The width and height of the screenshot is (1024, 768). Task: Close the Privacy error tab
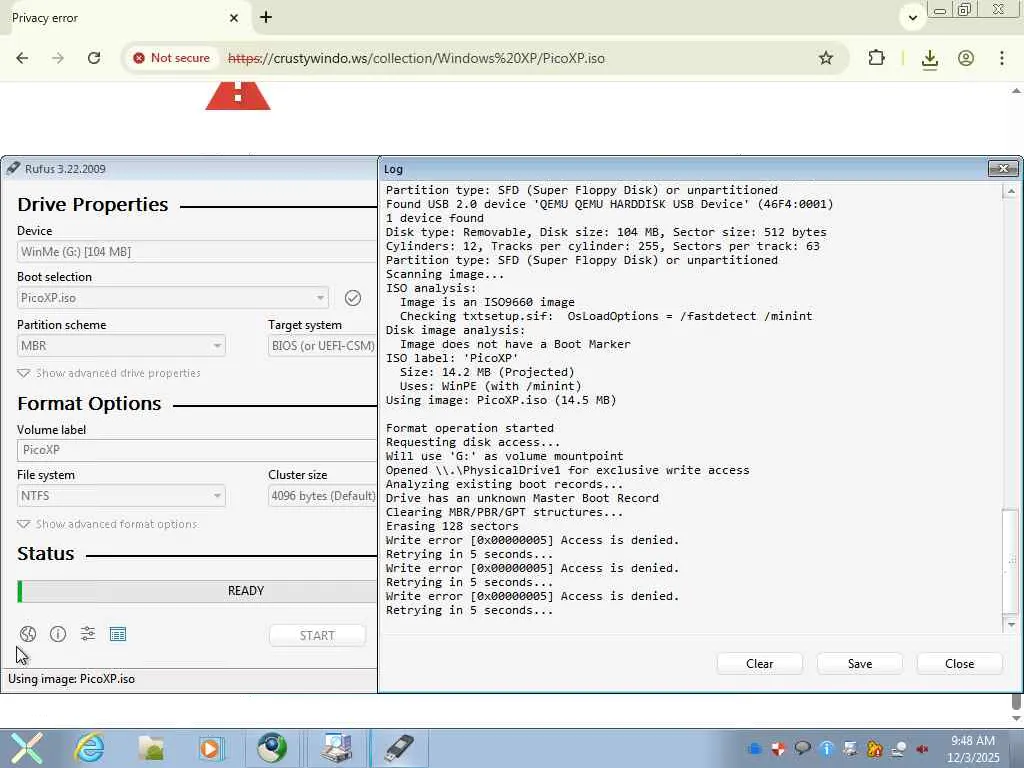[x=234, y=18]
